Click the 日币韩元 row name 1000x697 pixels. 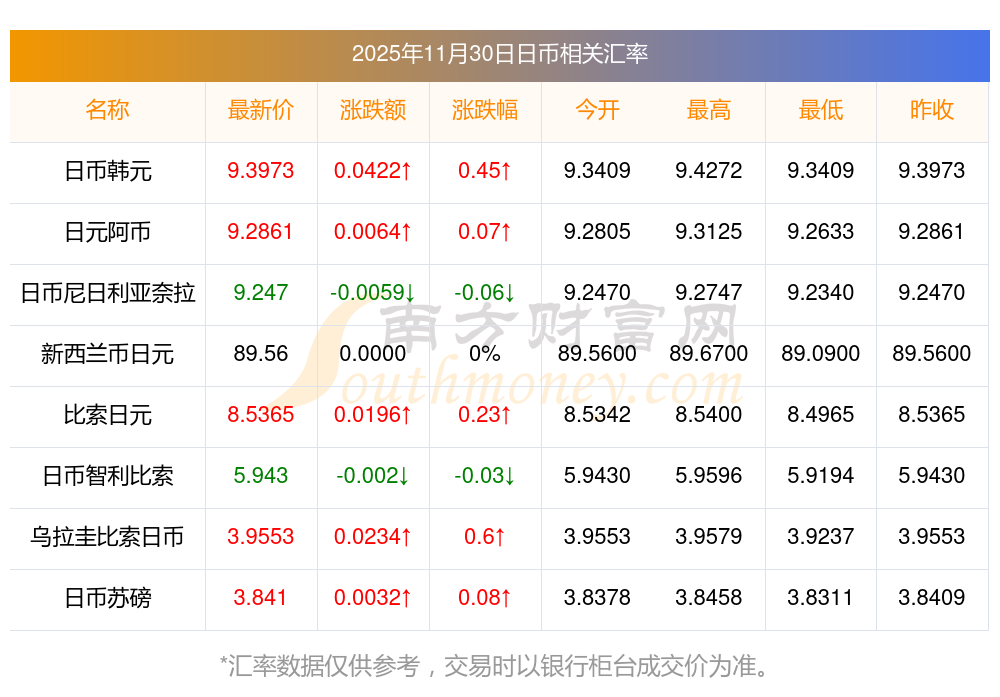pos(108,171)
